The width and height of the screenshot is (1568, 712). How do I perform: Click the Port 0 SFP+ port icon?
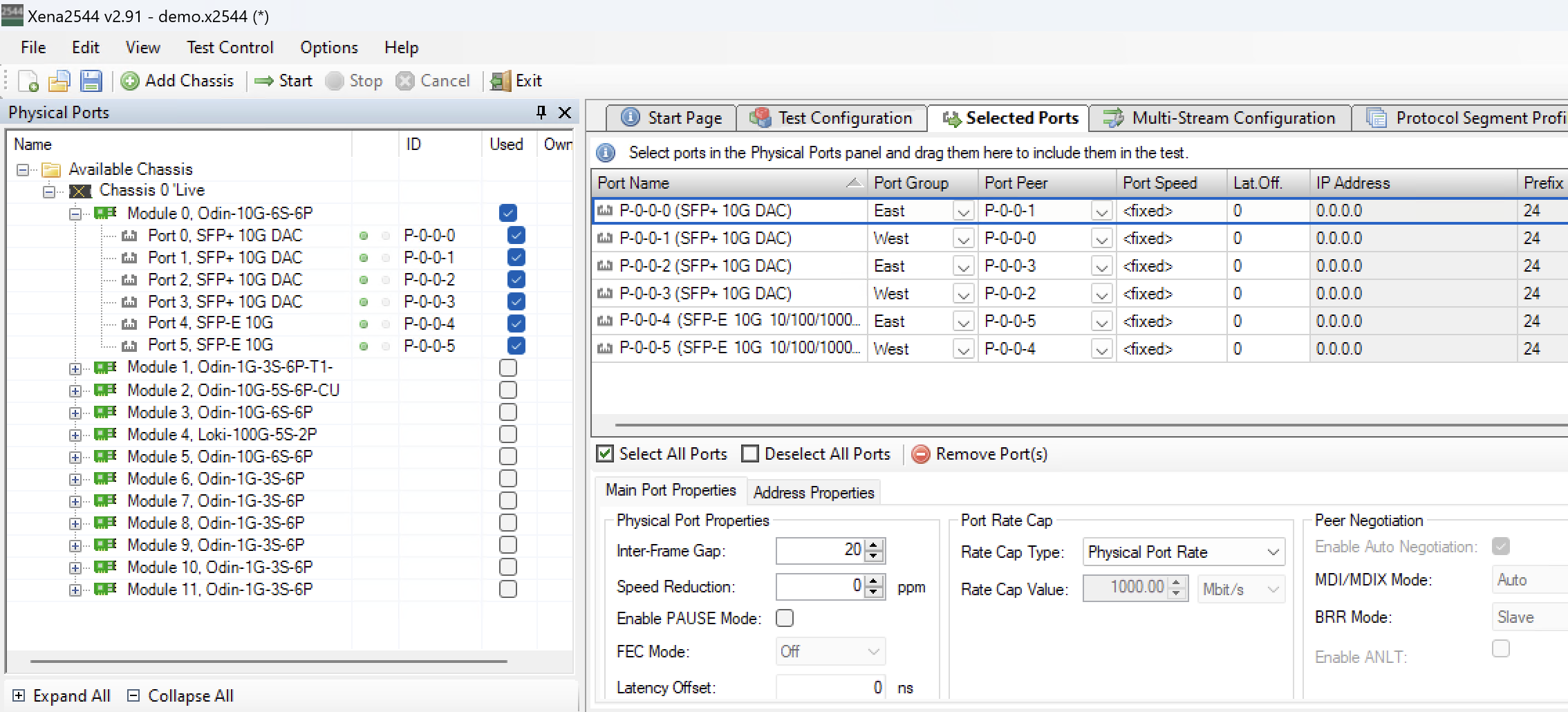[129, 236]
